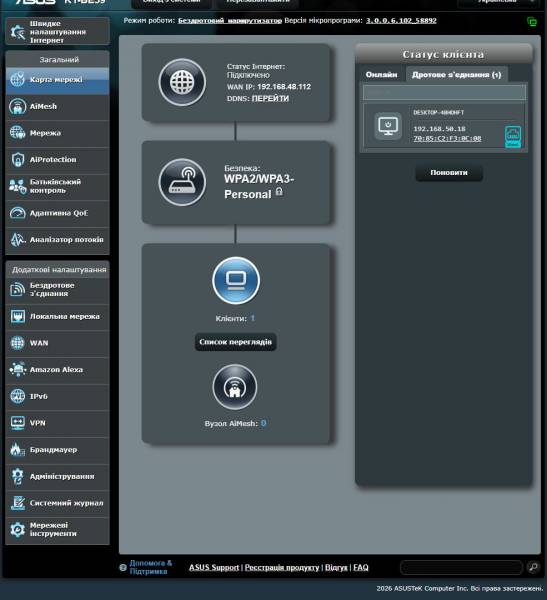Click the client MAC address 70:85:C2:F3:8C:08
The height and width of the screenshot is (600, 547).
[447, 139]
